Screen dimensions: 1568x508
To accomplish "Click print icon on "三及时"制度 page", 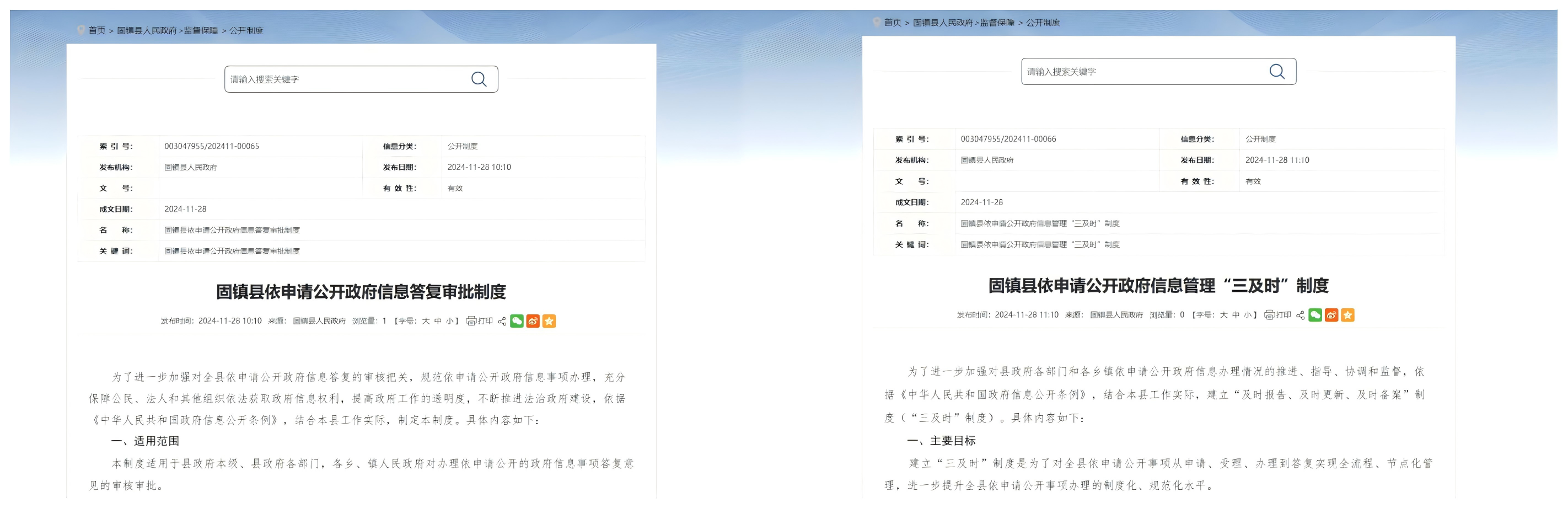I will click(x=1269, y=315).
